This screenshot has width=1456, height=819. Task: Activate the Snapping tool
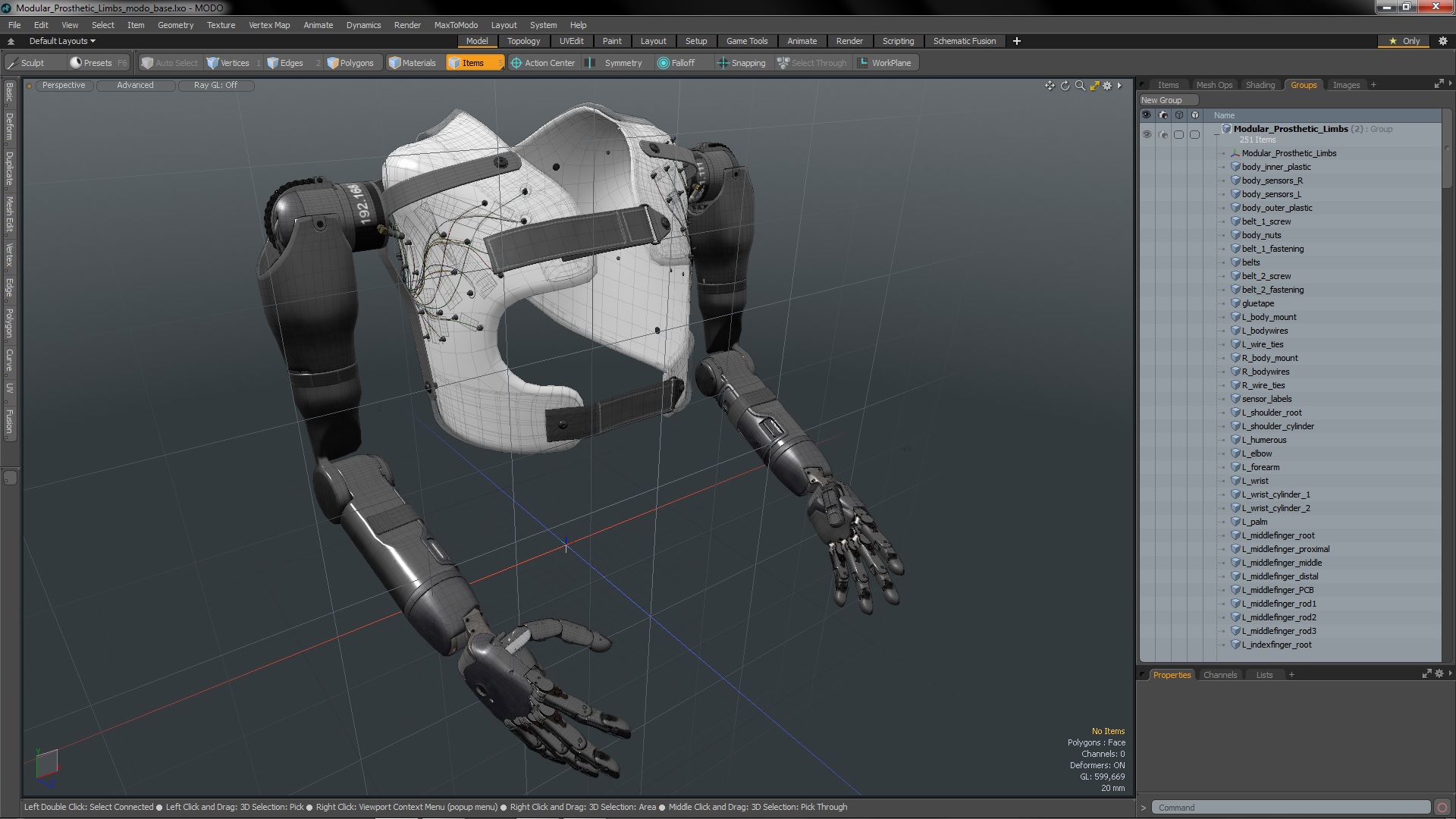(742, 63)
